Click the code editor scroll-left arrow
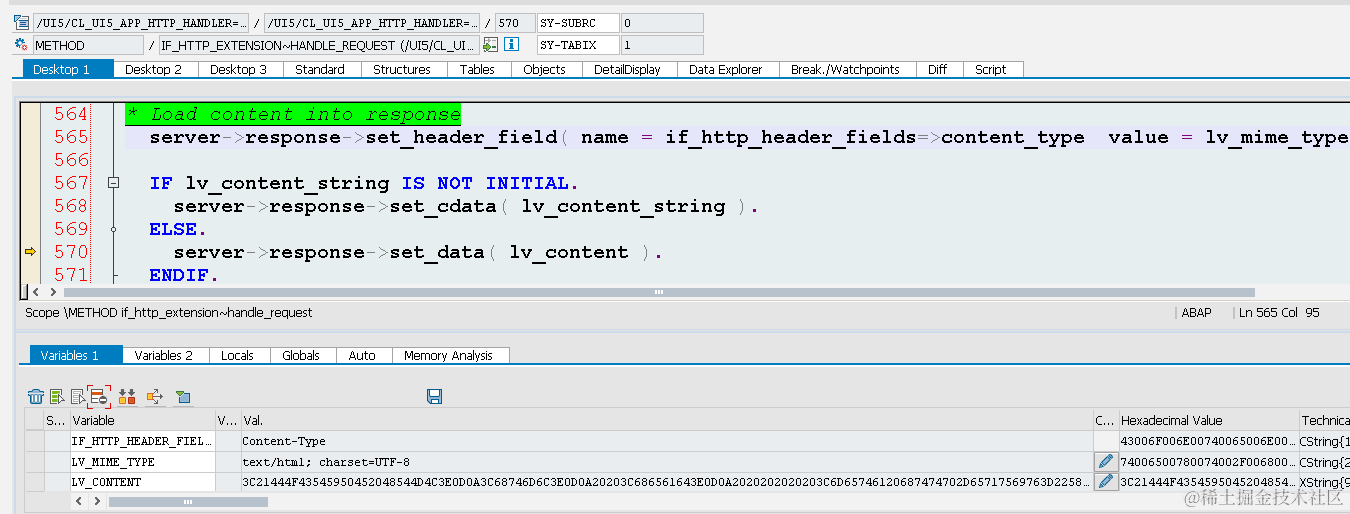This screenshot has width=1350, height=514. [x=37, y=292]
